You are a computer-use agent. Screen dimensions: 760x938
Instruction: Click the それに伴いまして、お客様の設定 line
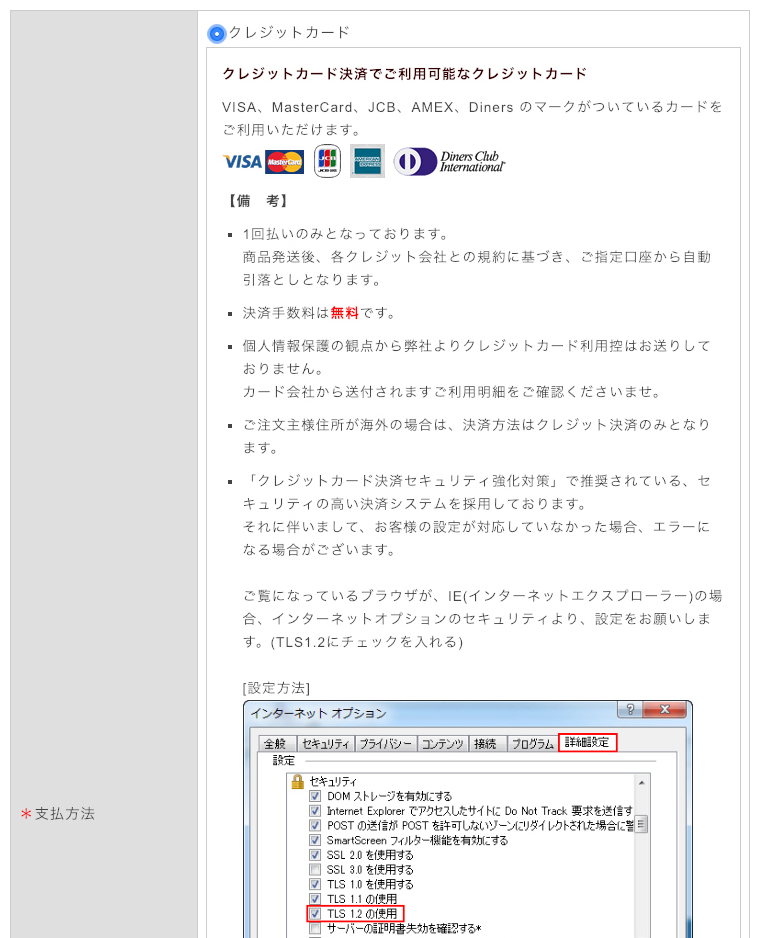pyautogui.click(x=476, y=527)
